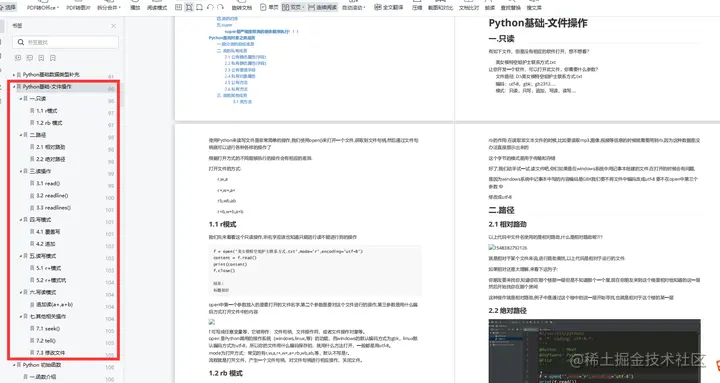
Task: Click the delete bookmark icon
Action: point(53,58)
